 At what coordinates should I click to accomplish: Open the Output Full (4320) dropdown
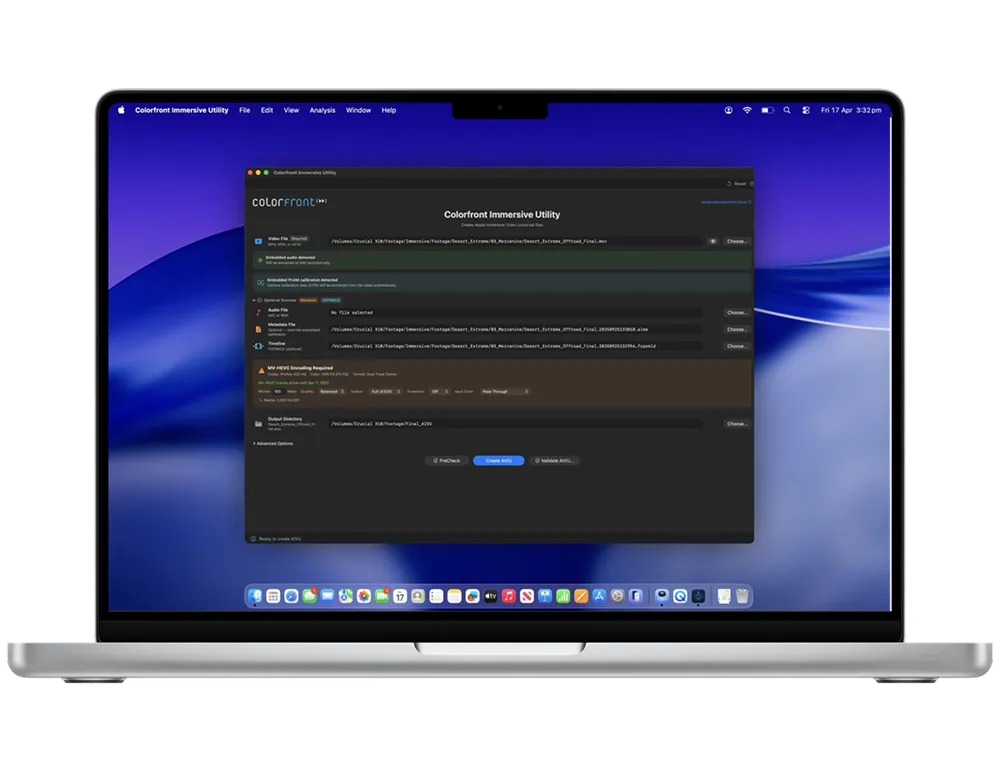tap(385, 391)
